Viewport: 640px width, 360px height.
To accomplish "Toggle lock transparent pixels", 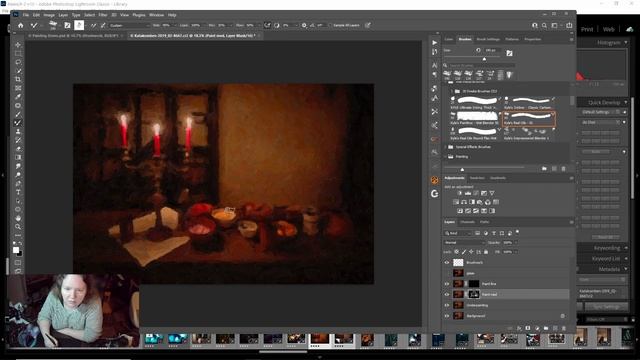I will click(457, 252).
